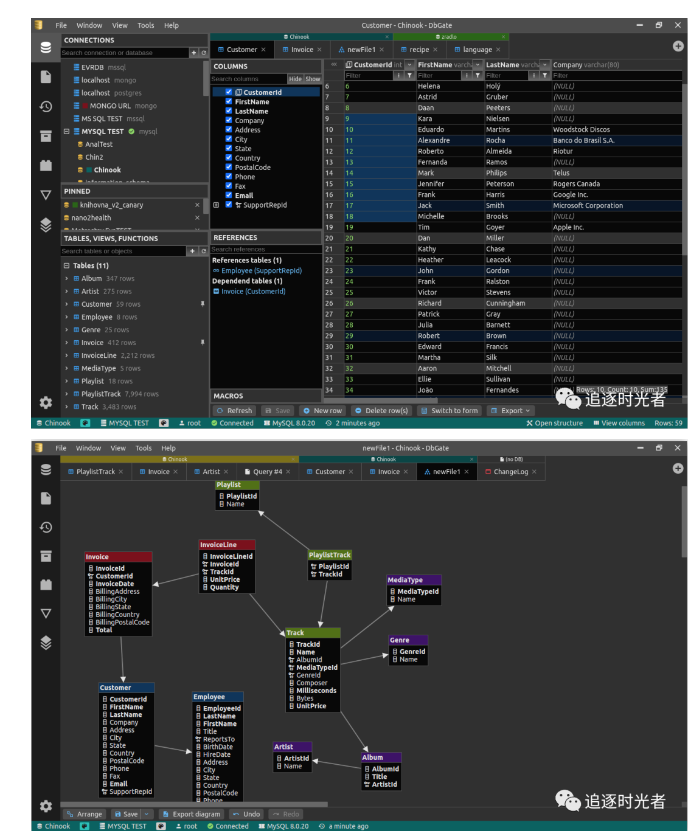Open PlaylistTrack tab in newFile1 window
This screenshot has width=698, height=839.
(x=96, y=471)
